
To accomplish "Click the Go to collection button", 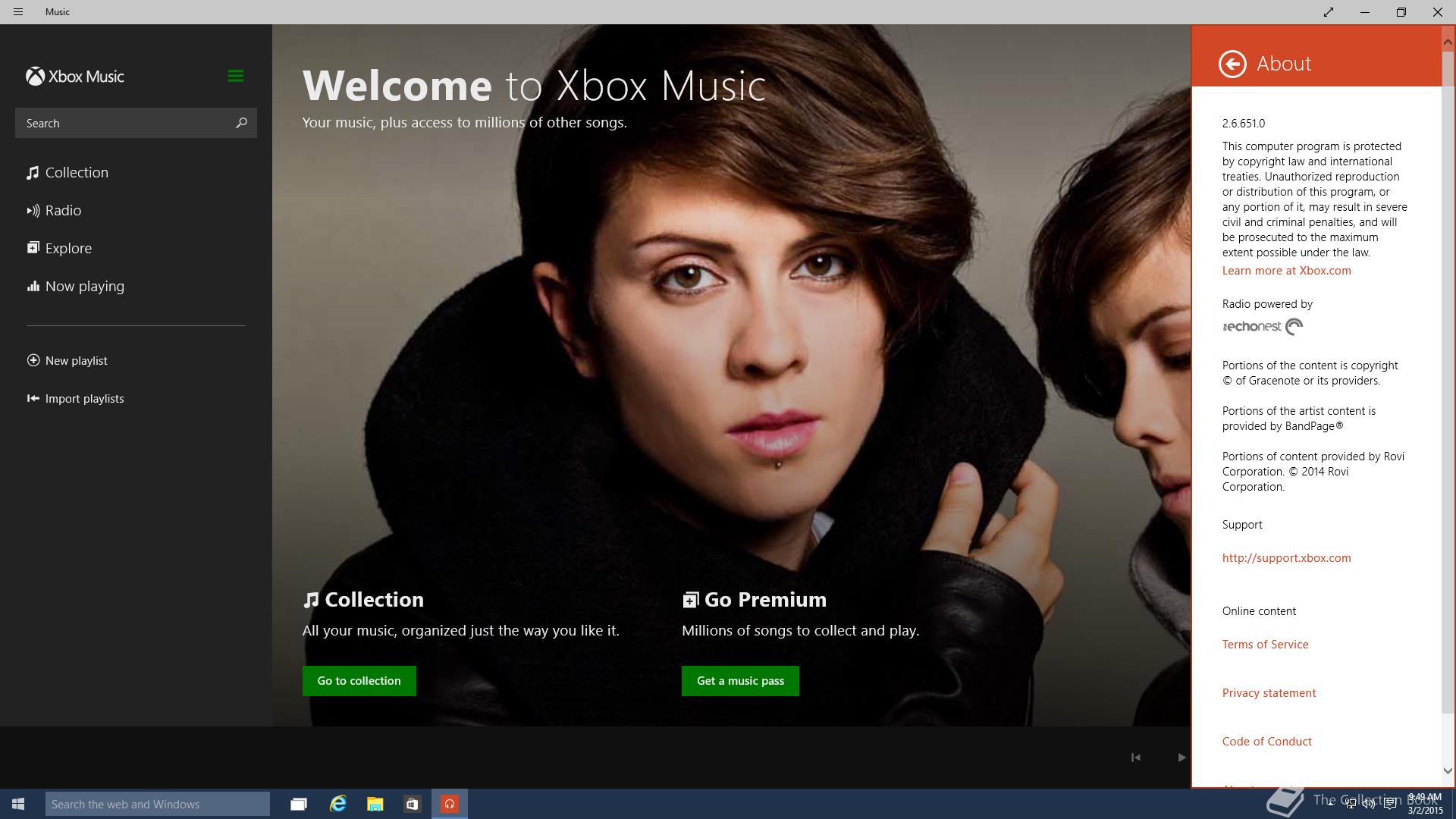I will click(x=359, y=681).
